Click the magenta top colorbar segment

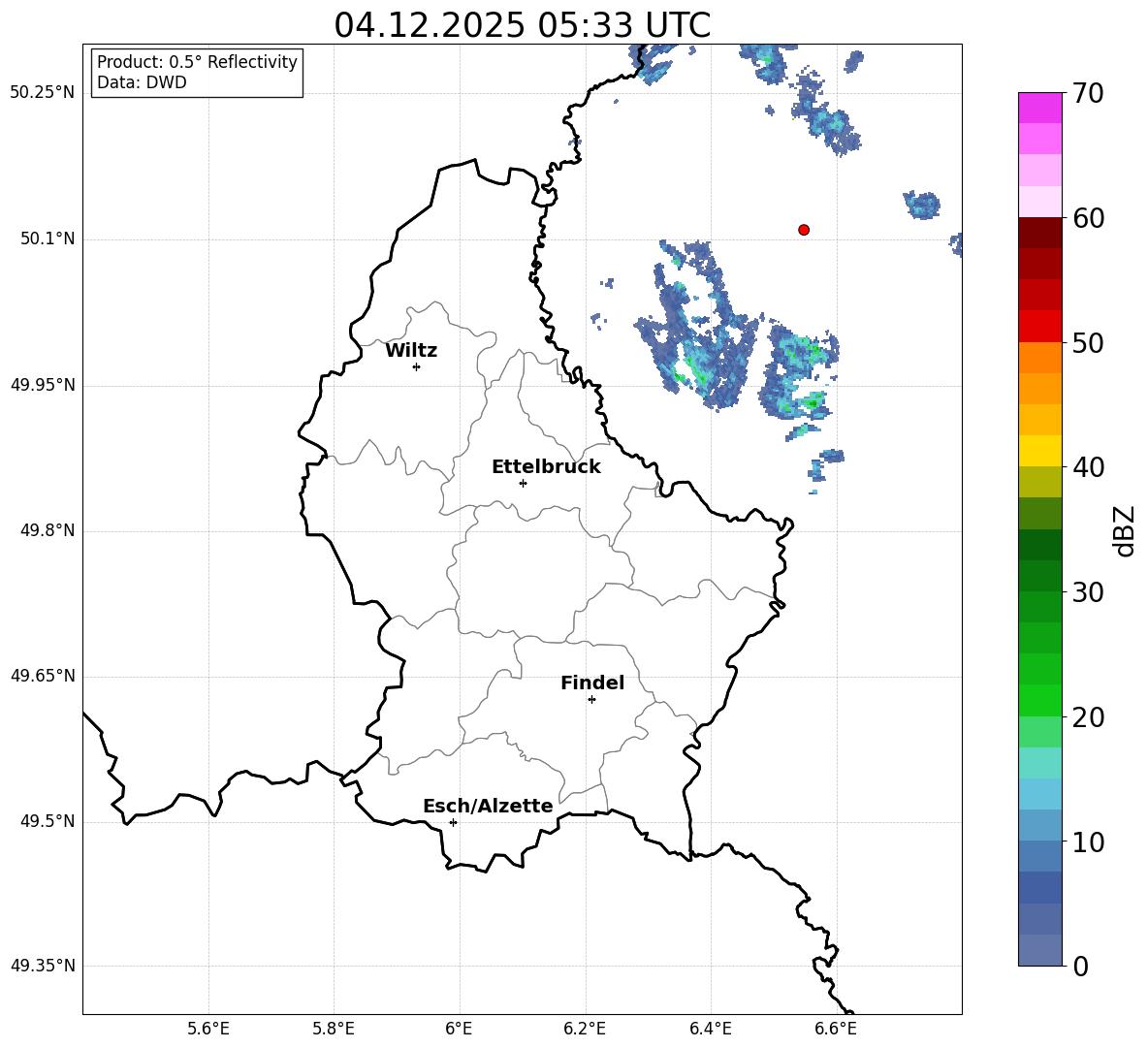(x=1040, y=108)
